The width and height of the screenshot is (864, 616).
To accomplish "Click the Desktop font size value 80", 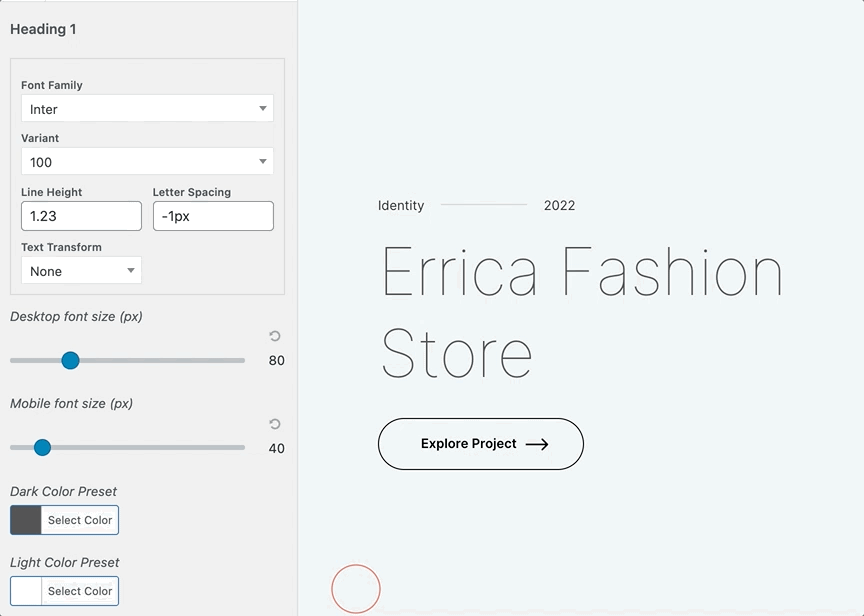I will pyautogui.click(x=276, y=361).
